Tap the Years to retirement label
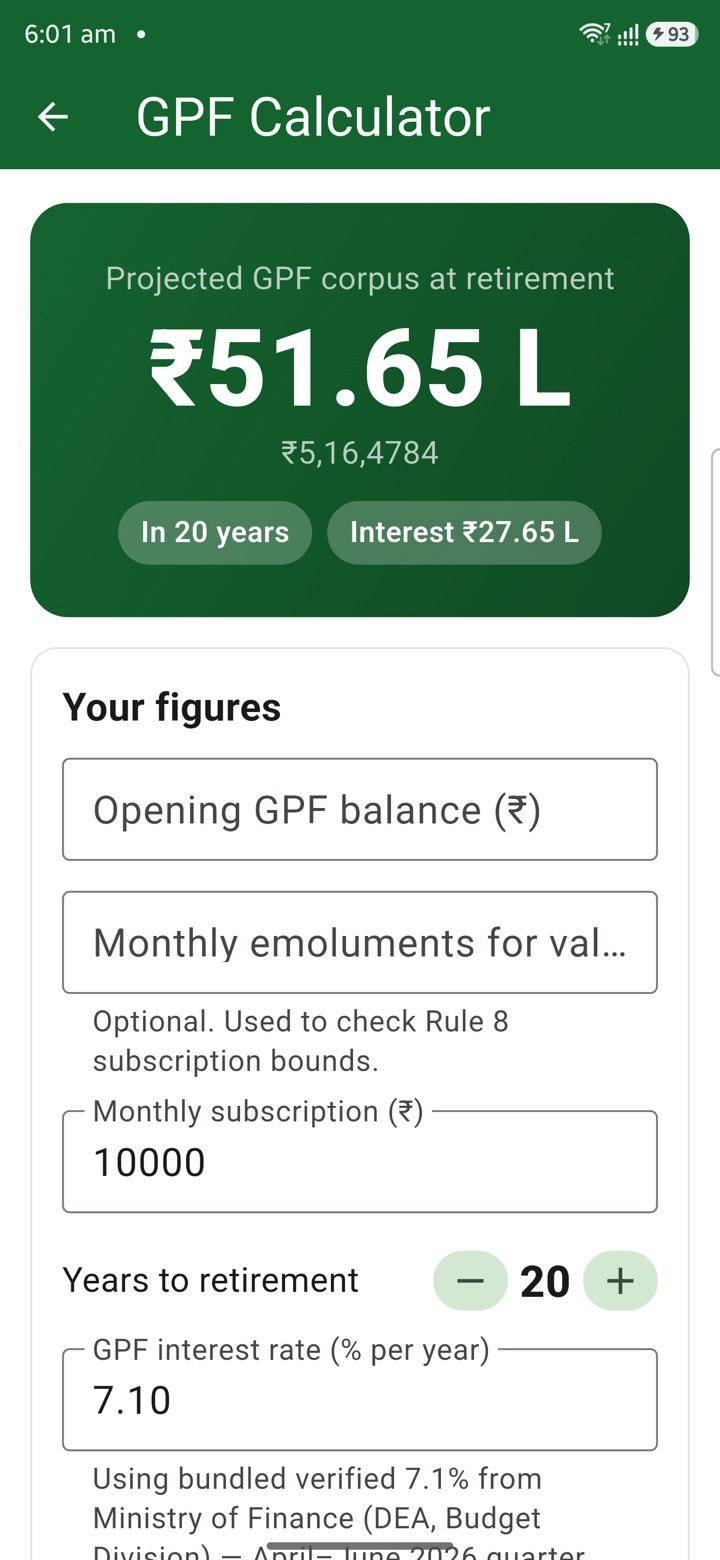The width and height of the screenshot is (720, 1560). click(211, 1280)
